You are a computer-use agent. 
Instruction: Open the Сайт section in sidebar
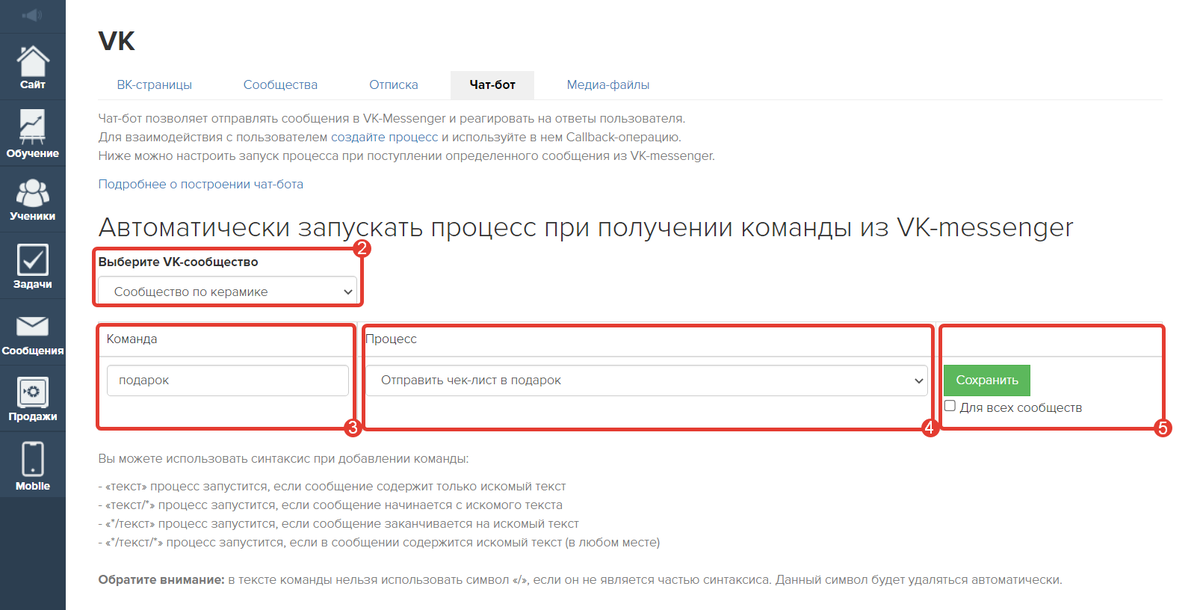(32, 66)
